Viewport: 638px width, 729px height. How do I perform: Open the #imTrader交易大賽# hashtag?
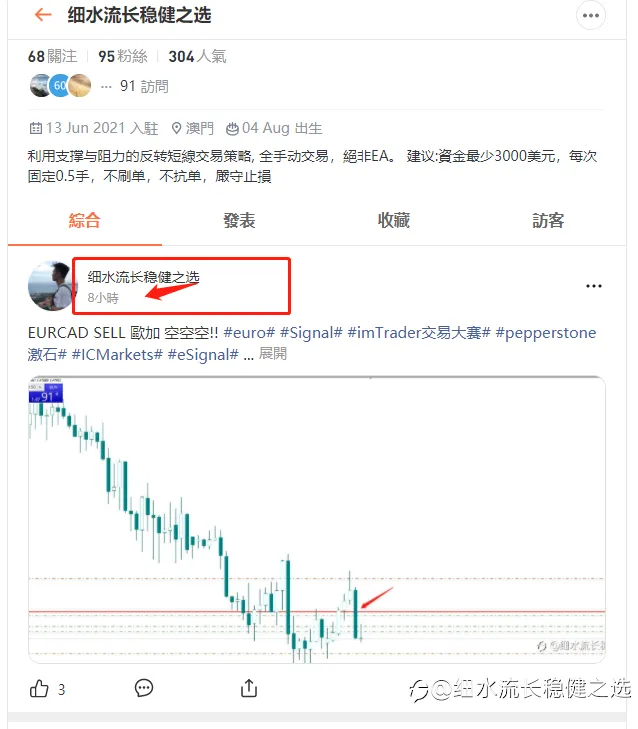419,333
